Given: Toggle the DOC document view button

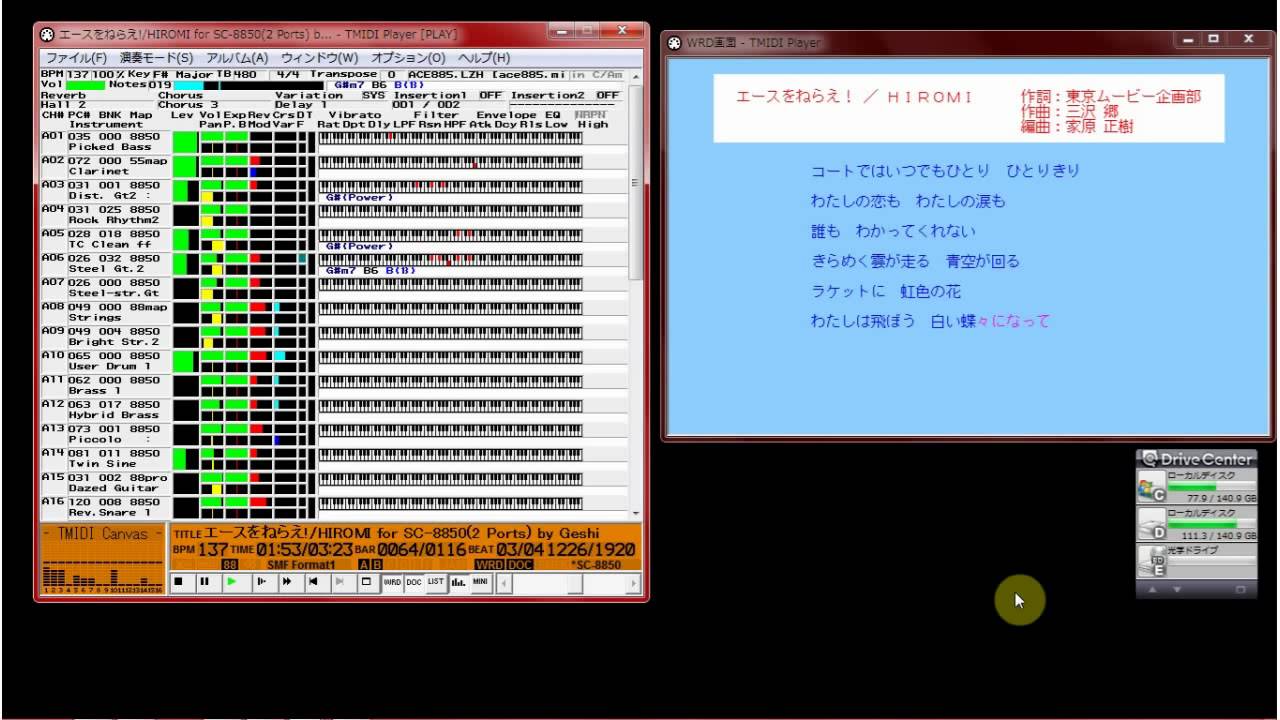Looking at the screenshot, I should 413,581.
